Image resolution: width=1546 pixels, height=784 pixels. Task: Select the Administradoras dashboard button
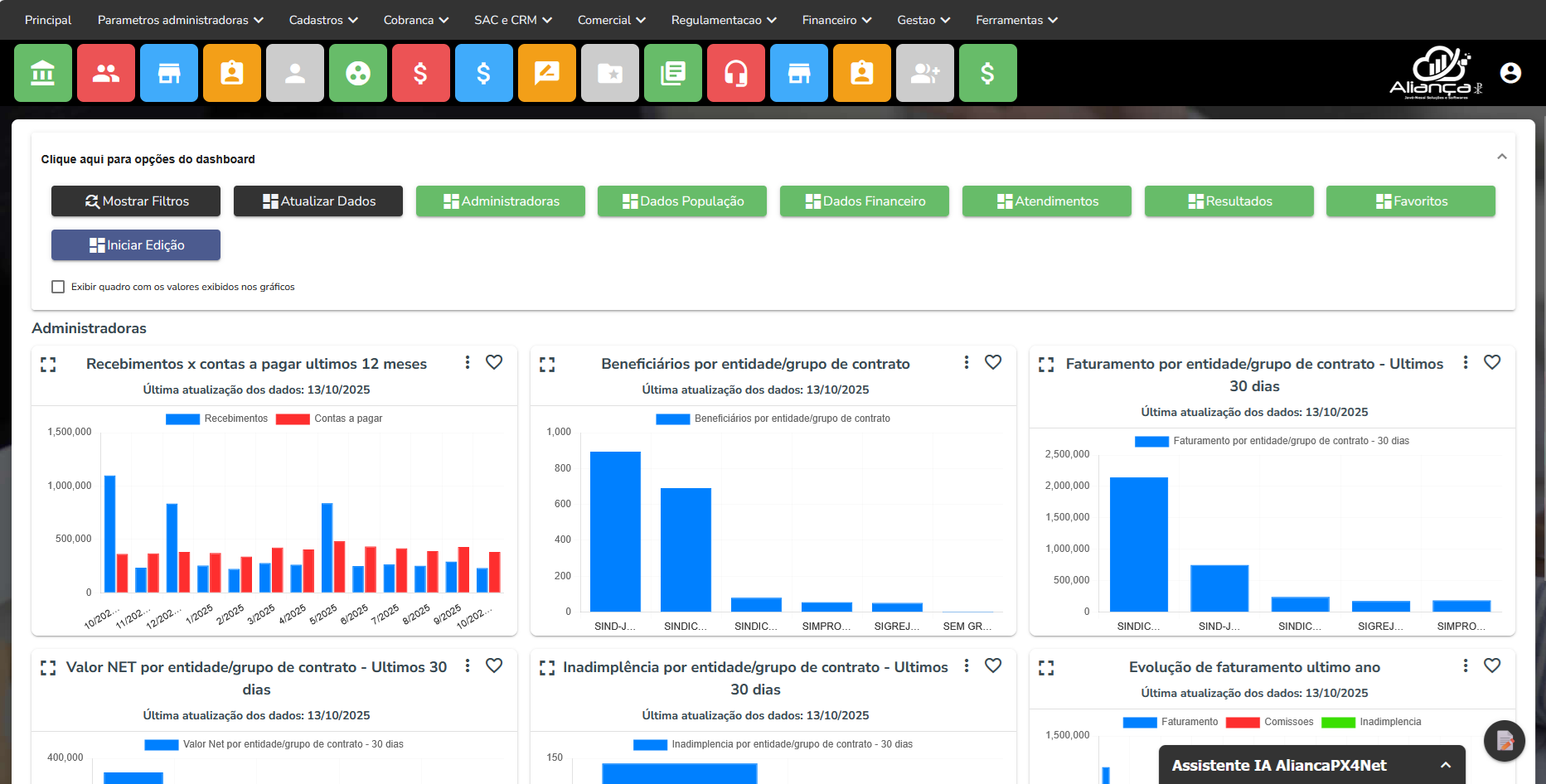(x=501, y=201)
